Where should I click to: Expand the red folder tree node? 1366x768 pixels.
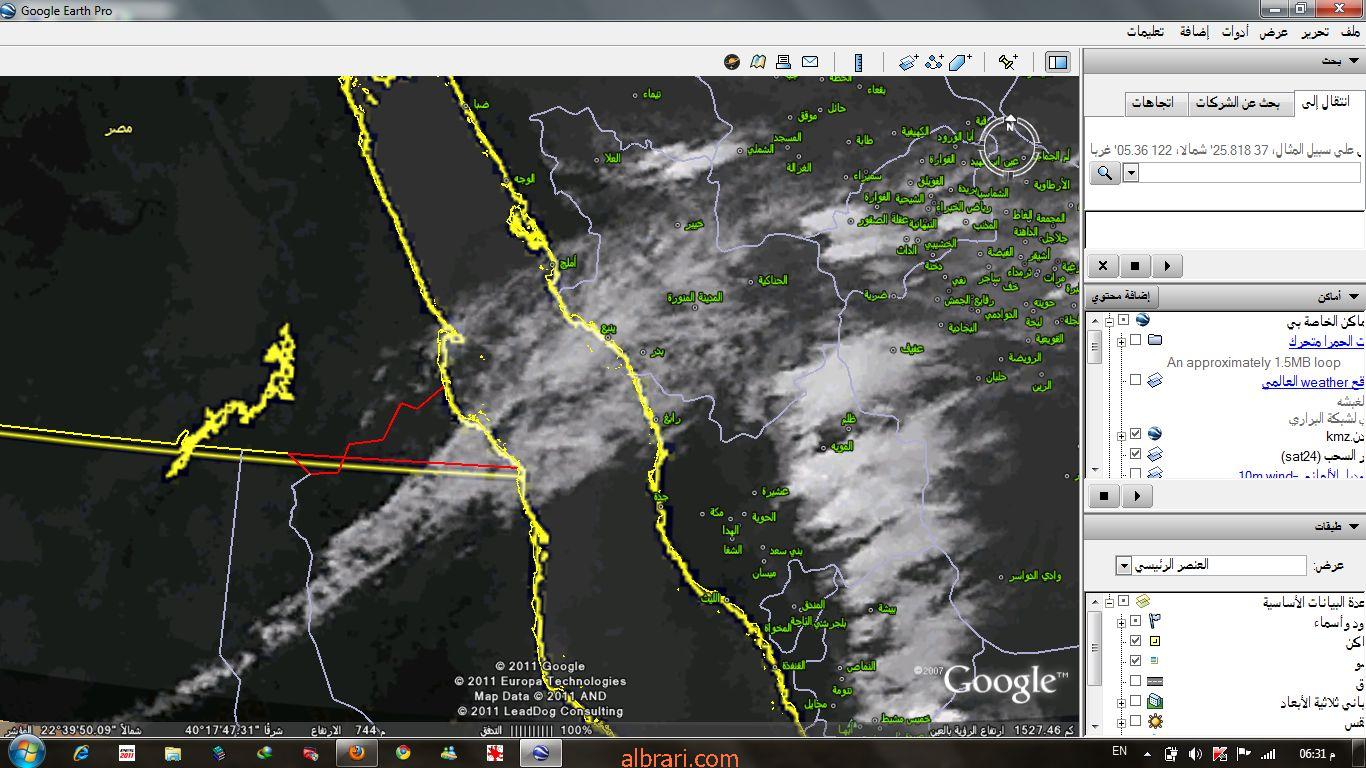coord(1121,340)
